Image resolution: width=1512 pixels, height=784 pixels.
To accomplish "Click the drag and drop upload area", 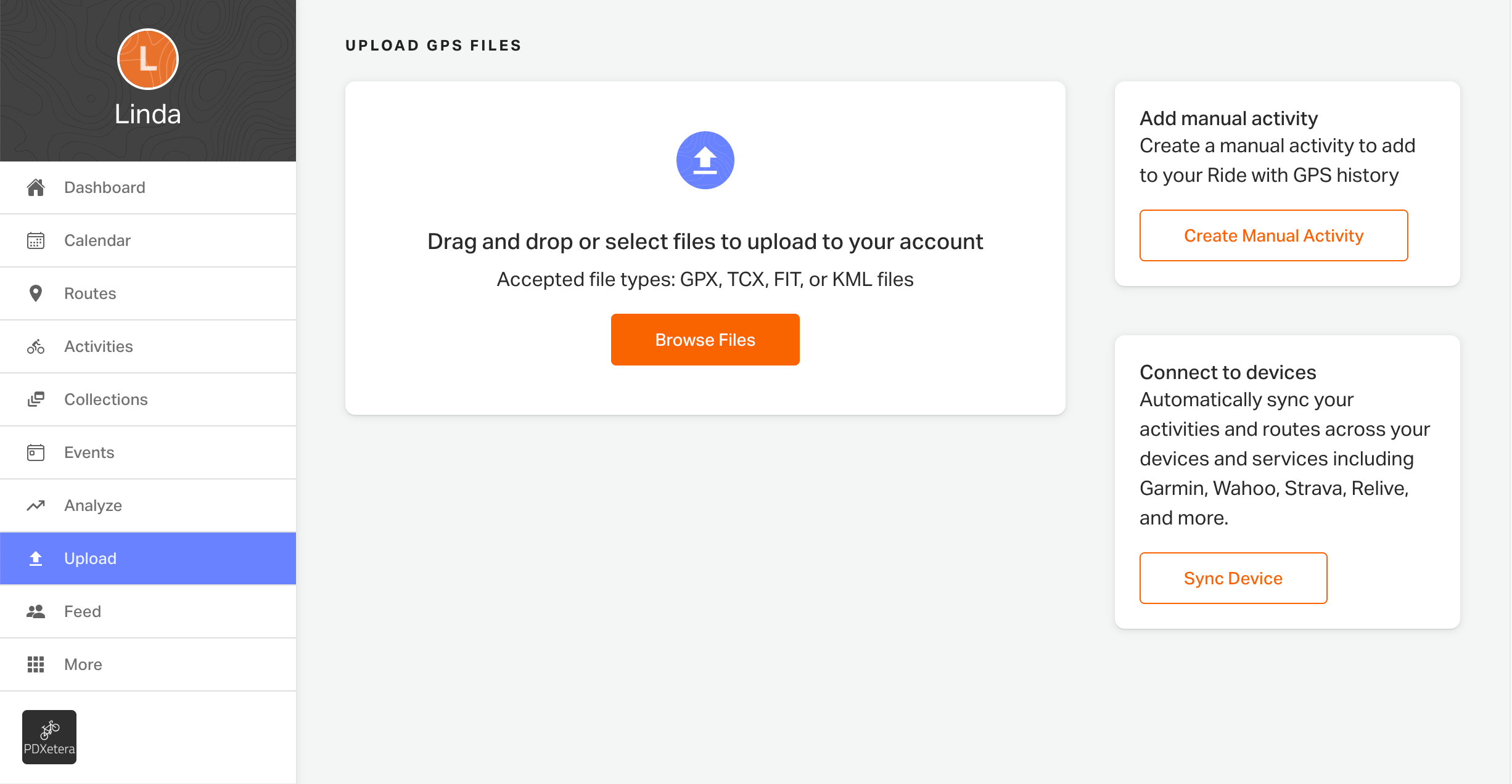I will [705, 248].
